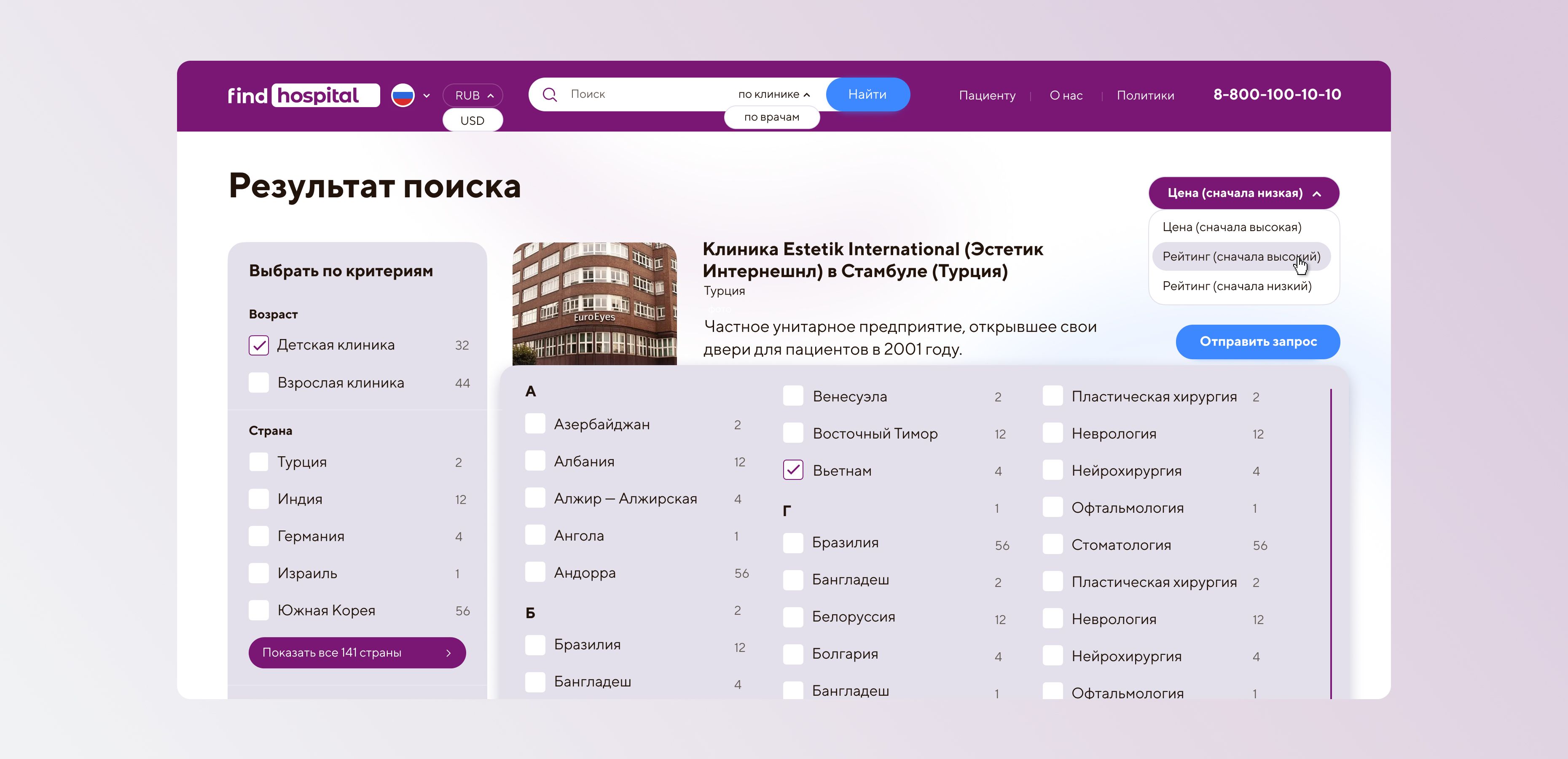Check Израиль country checkbox
This screenshot has width=1568, height=759.
coord(259,573)
